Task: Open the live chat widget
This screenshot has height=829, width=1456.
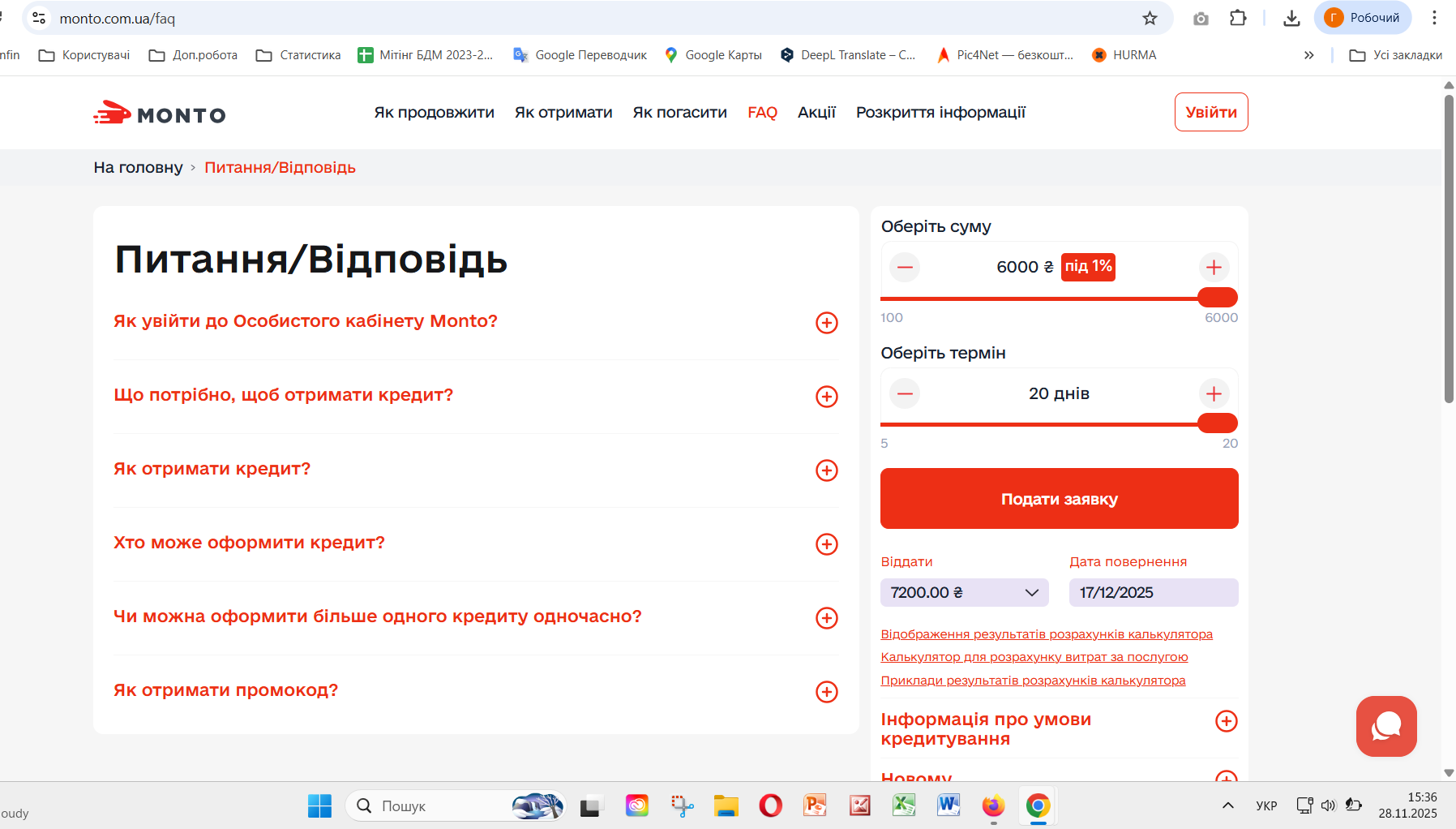Action: click(x=1386, y=726)
